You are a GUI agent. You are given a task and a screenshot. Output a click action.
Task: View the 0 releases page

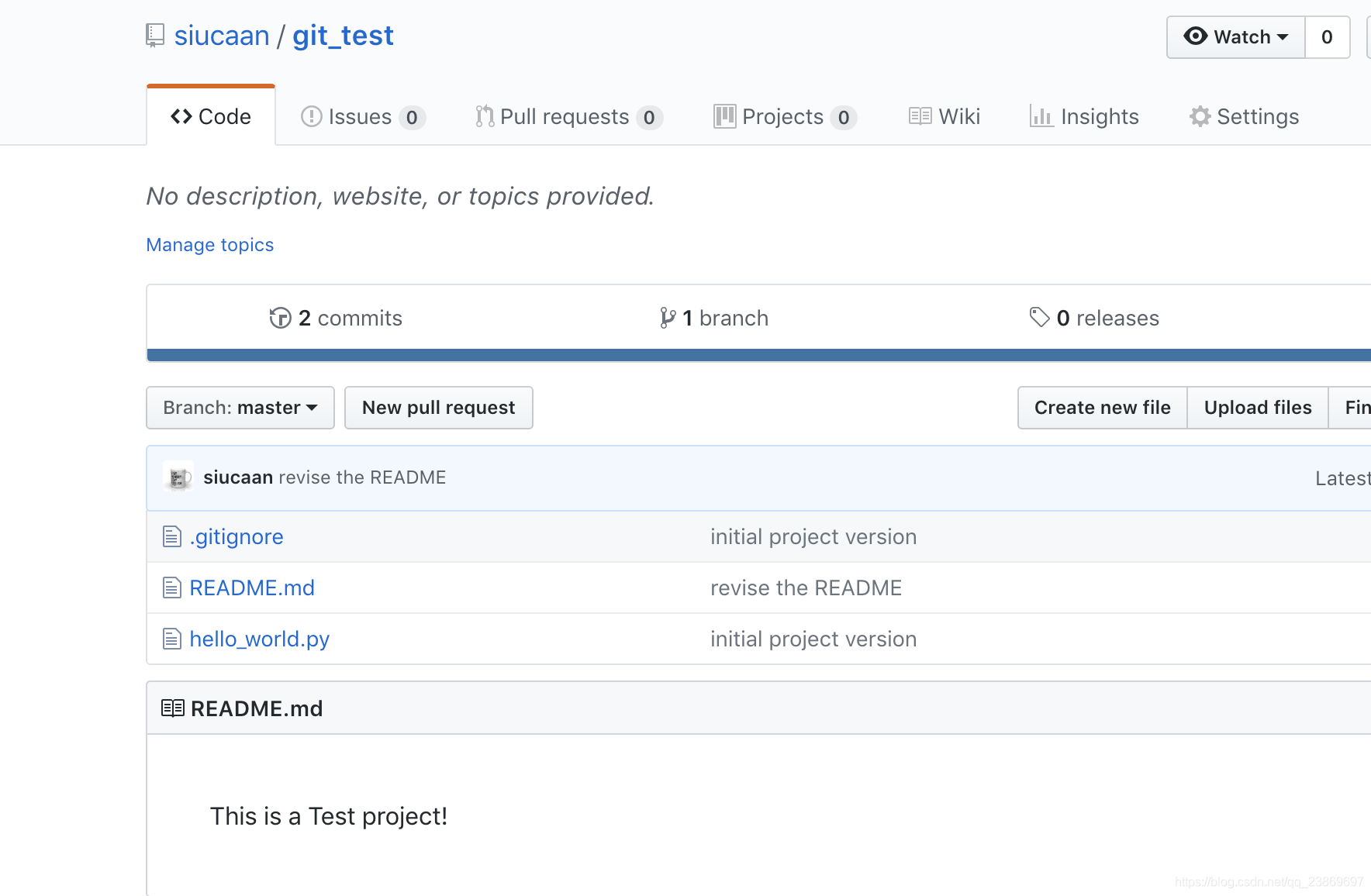point(1094,318)
